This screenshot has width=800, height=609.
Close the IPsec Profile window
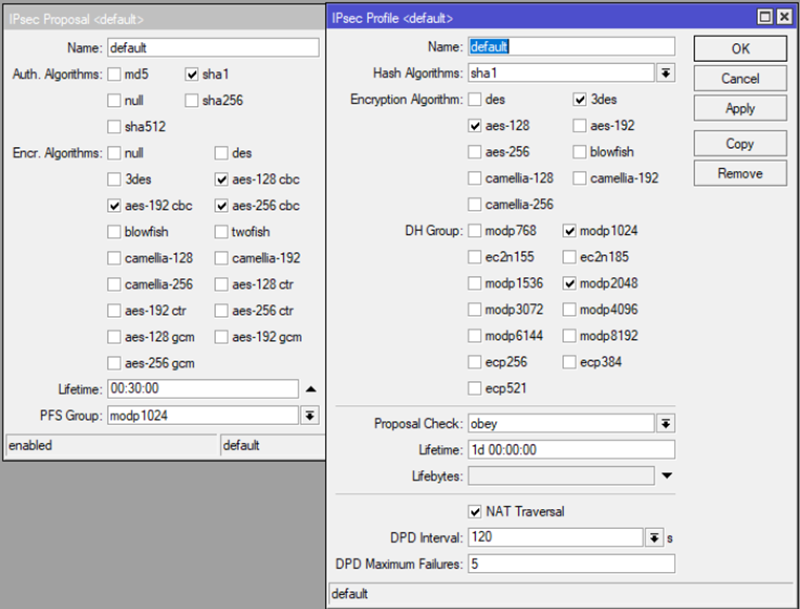tap(783, 17)
